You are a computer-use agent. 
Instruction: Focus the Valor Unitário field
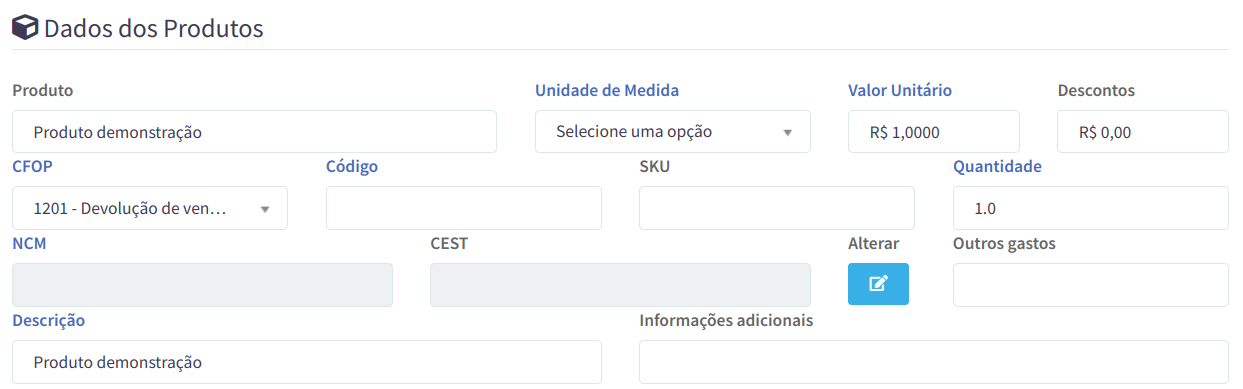click(934, 132)
